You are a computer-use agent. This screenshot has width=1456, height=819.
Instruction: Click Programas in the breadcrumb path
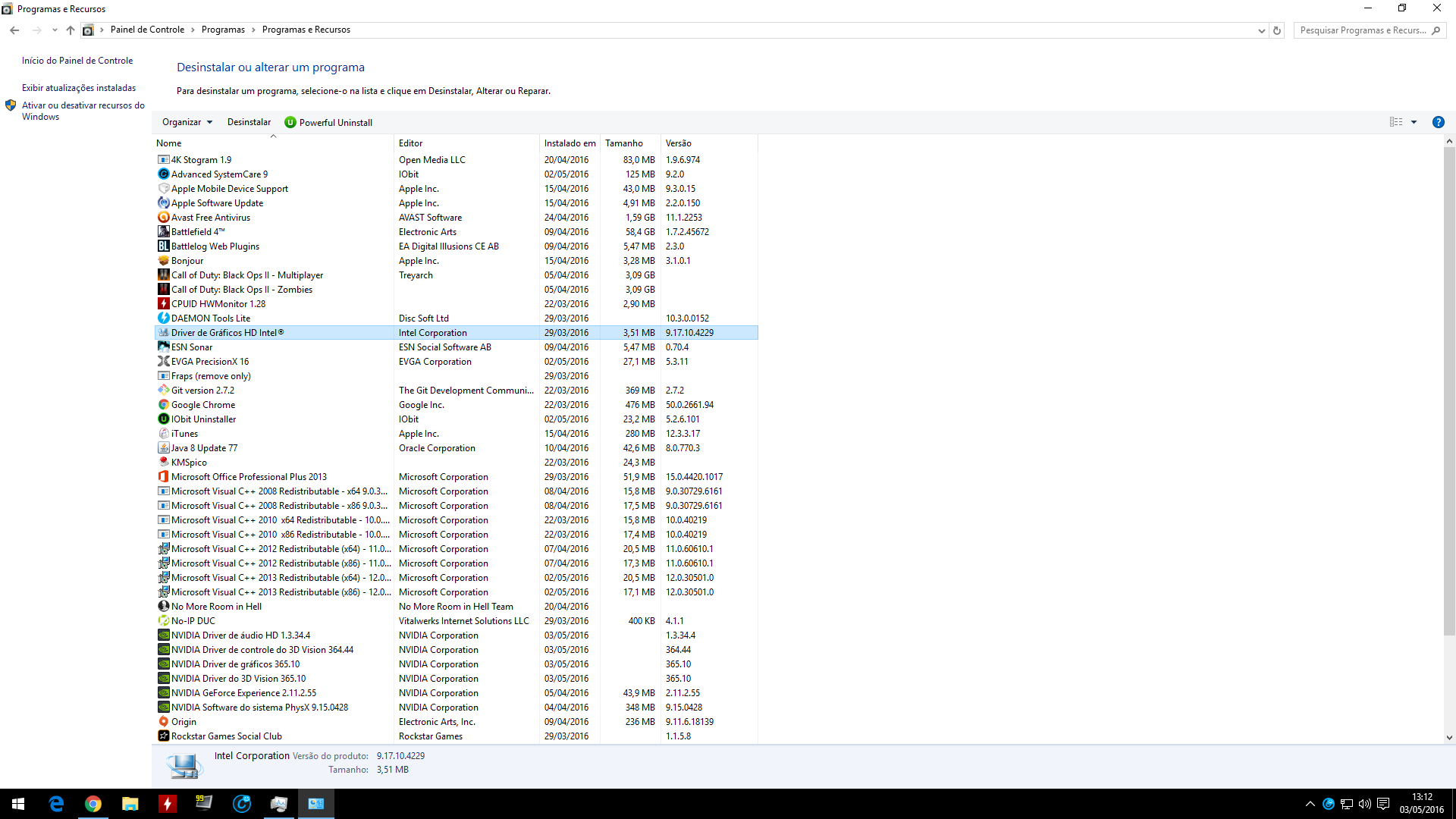(223, 30)
